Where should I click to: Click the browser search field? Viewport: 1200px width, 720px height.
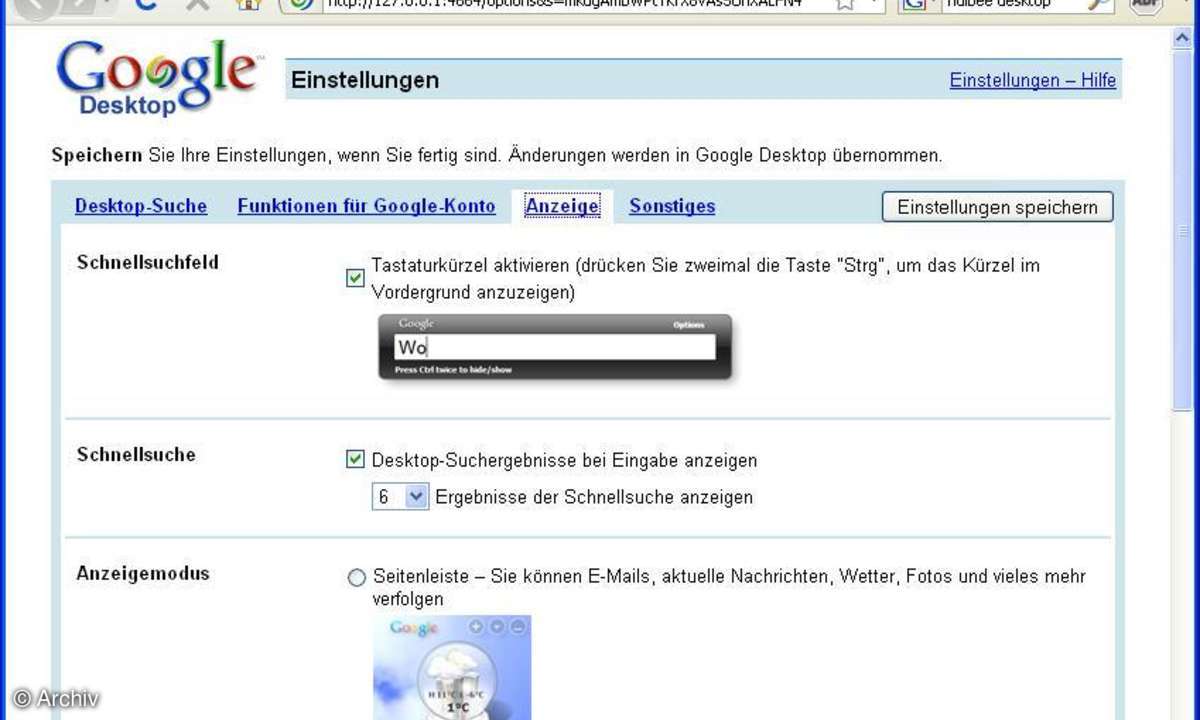pyautogui.click(x=1014, y=4)
